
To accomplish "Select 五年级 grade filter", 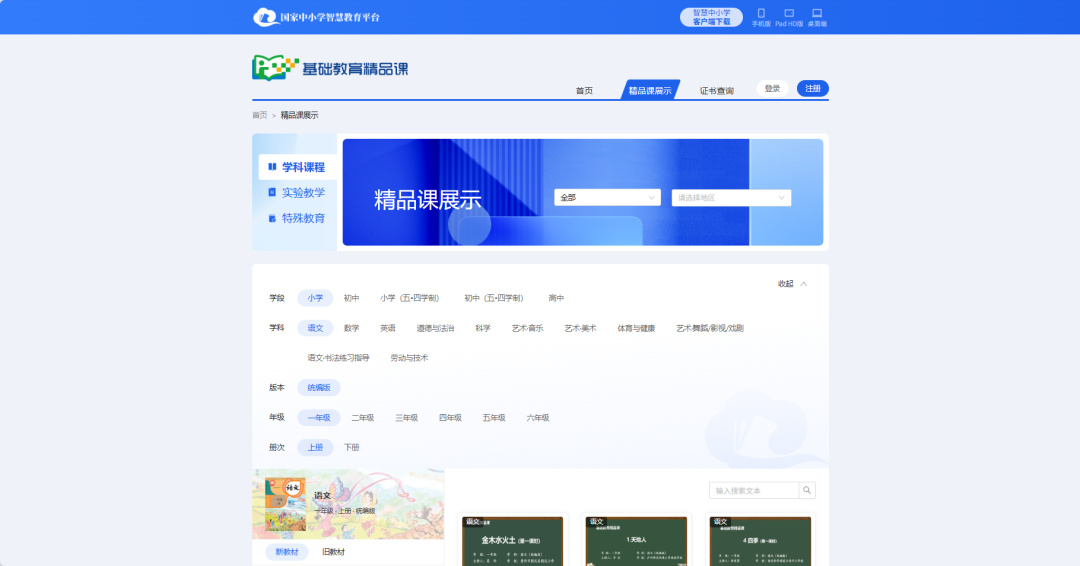I will [494, 418].
